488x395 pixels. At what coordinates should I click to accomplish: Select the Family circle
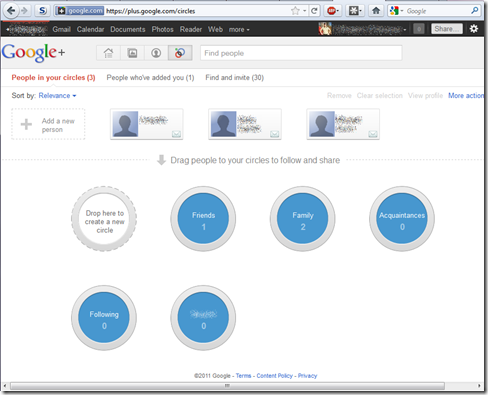click(x=303, y=219)
